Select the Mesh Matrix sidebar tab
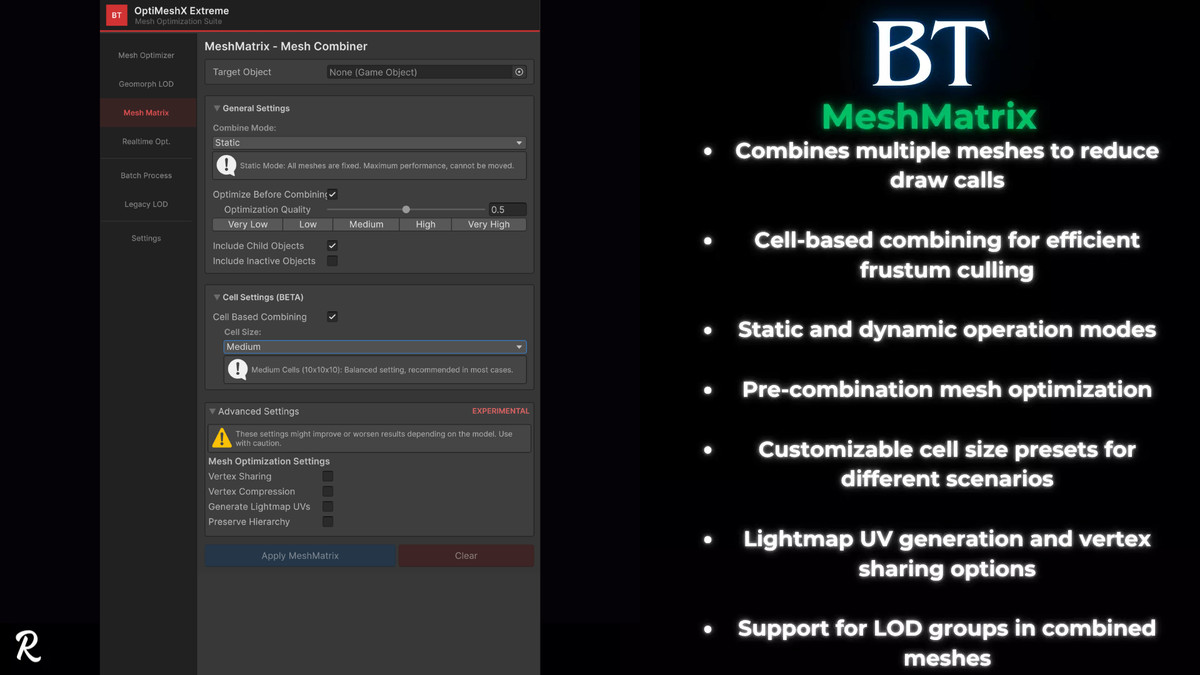This screenshot has height=675, width=1200. click(x=146, y=113)
